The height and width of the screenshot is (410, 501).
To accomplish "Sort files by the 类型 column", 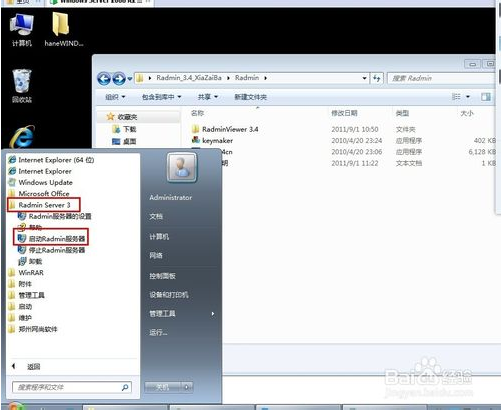I will pyautogui.click(x=402, y=113).
